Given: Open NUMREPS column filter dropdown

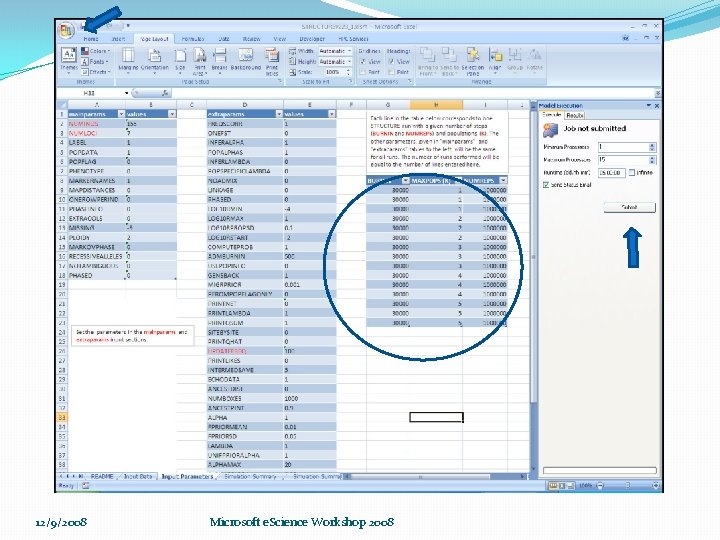Looking at the screenshot, I should point(503,180).
